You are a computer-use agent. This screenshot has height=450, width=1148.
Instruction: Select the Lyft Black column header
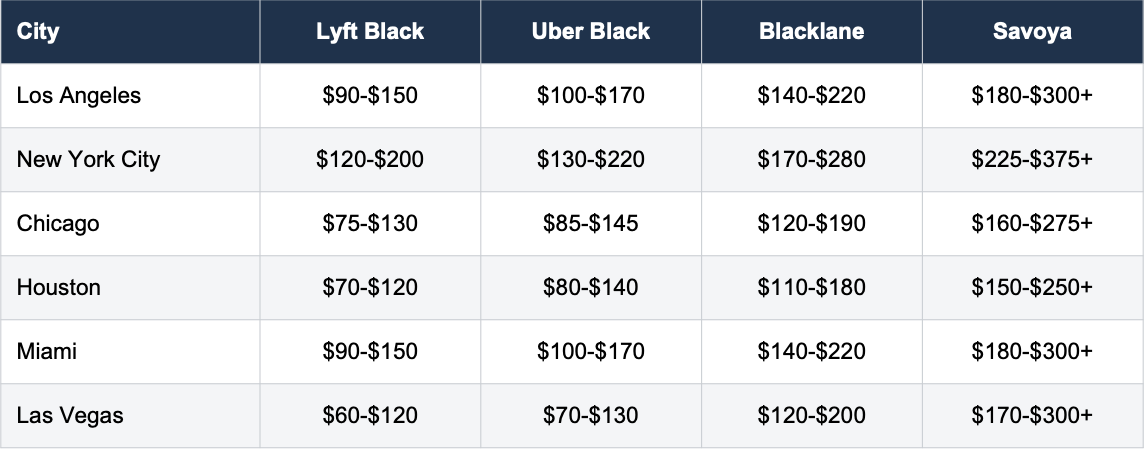370,31
